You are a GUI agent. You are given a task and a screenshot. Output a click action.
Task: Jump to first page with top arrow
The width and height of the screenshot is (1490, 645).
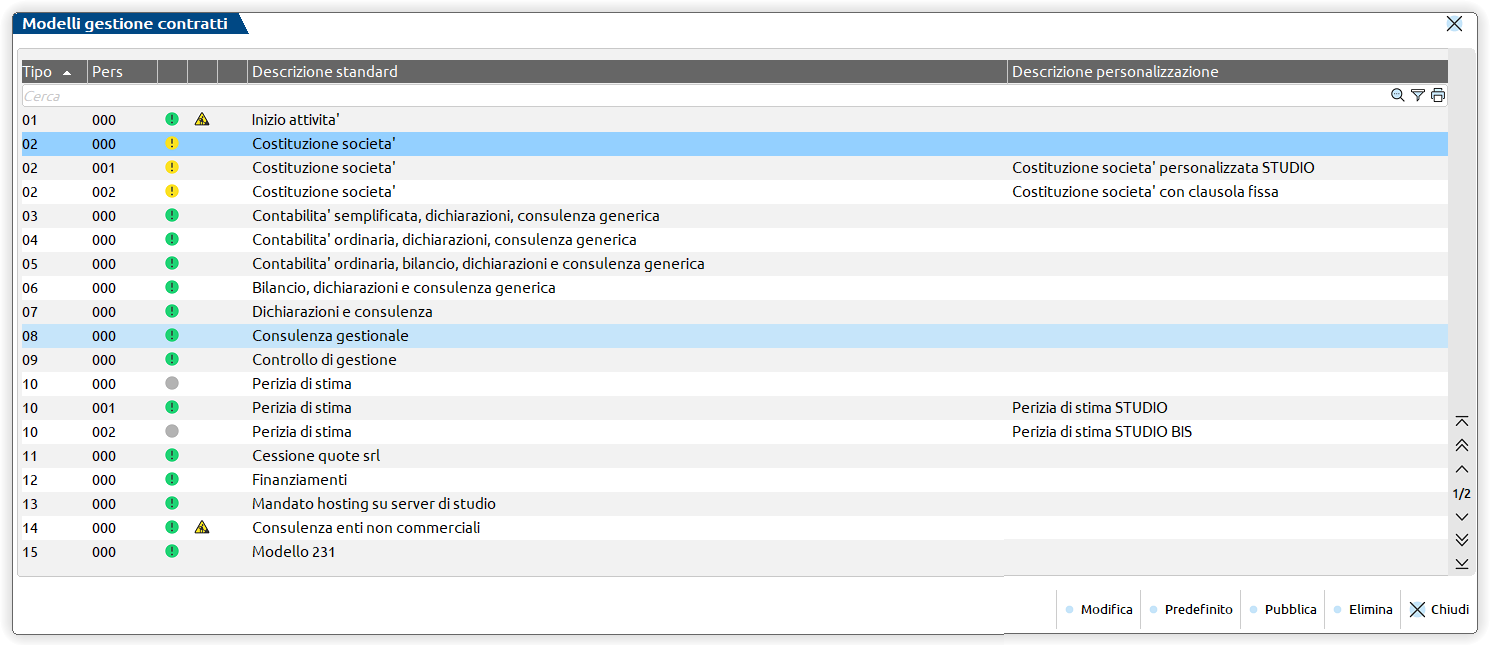tap(1462, 422)
